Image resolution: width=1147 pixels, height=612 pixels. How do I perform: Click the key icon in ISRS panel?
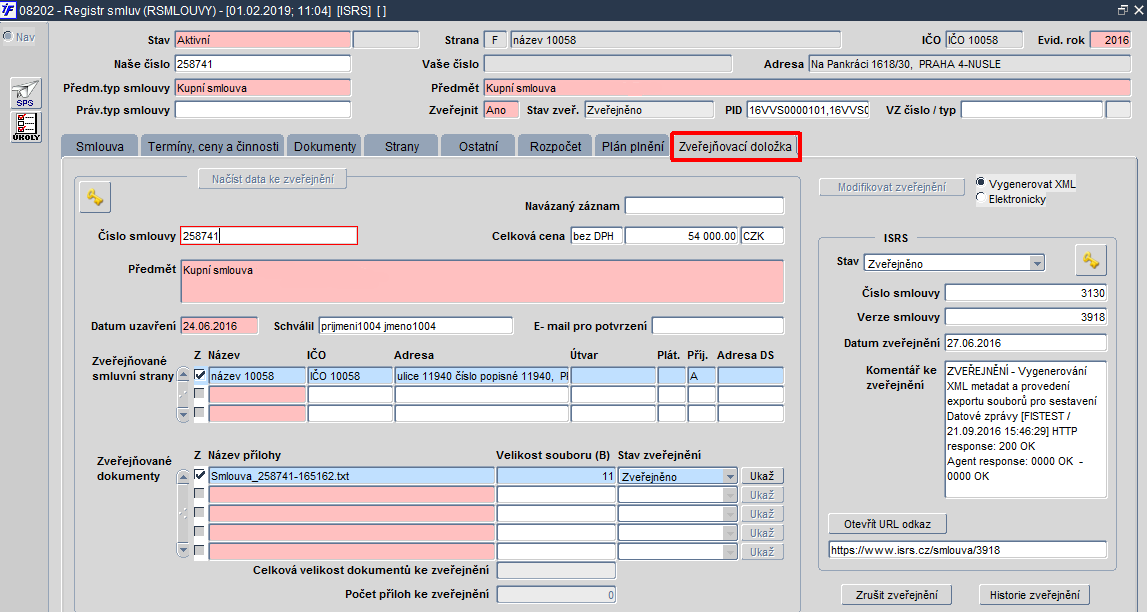tap(1091, 260)
